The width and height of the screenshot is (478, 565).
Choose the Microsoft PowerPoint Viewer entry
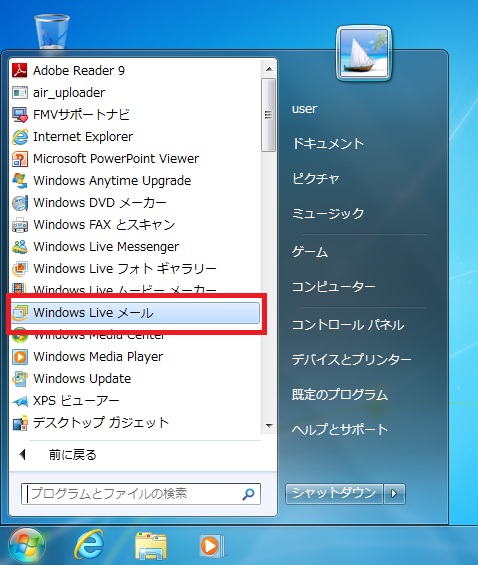(135, 159)
